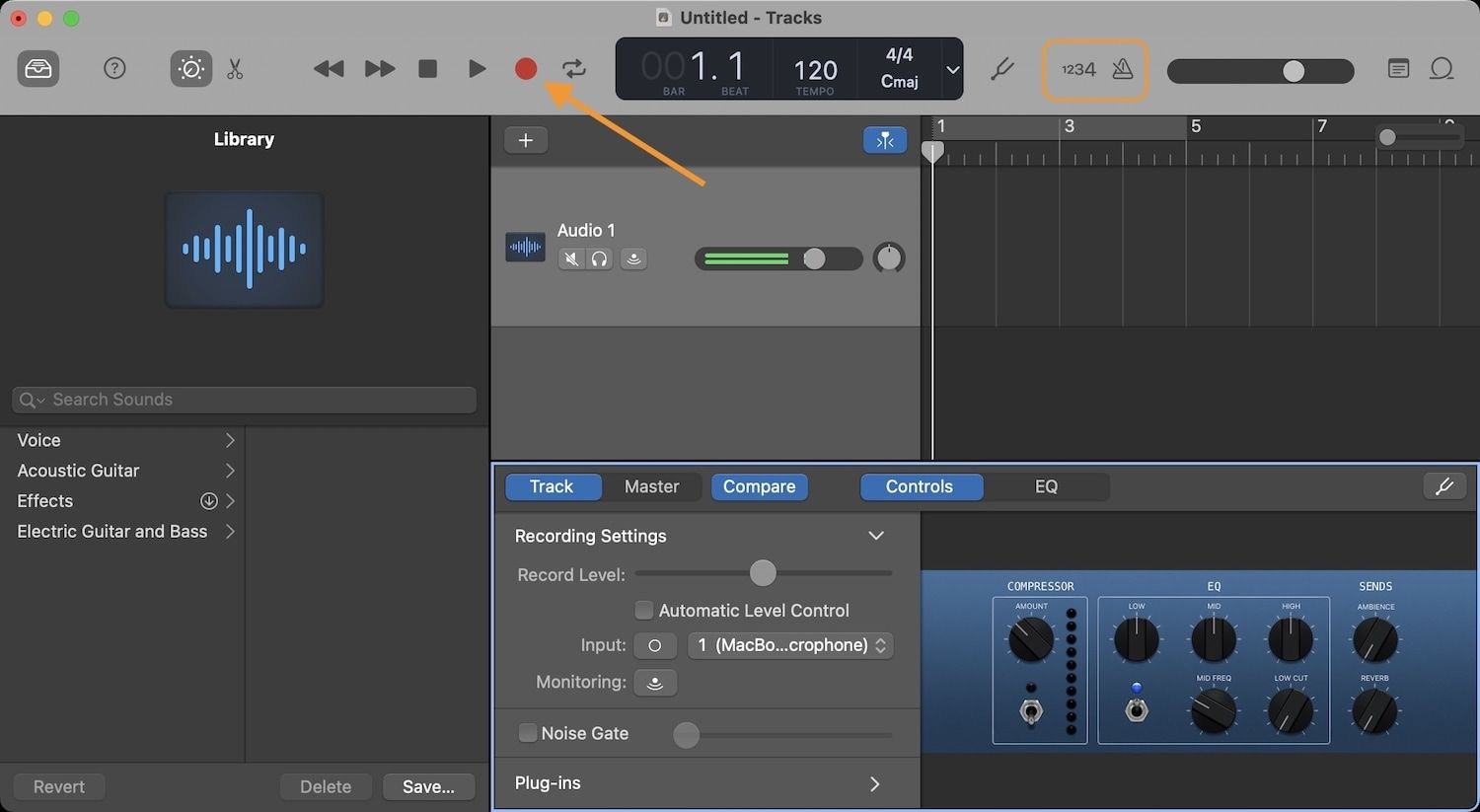Click the Record Level slider handle

click(763, 573)
